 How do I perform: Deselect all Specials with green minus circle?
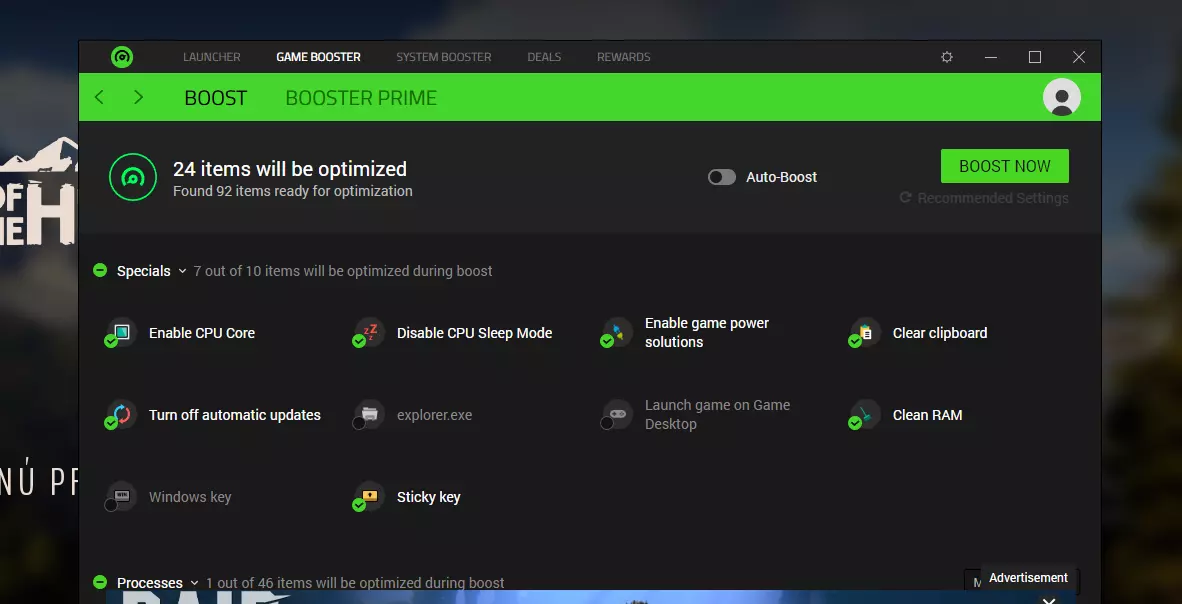point(100,270)
